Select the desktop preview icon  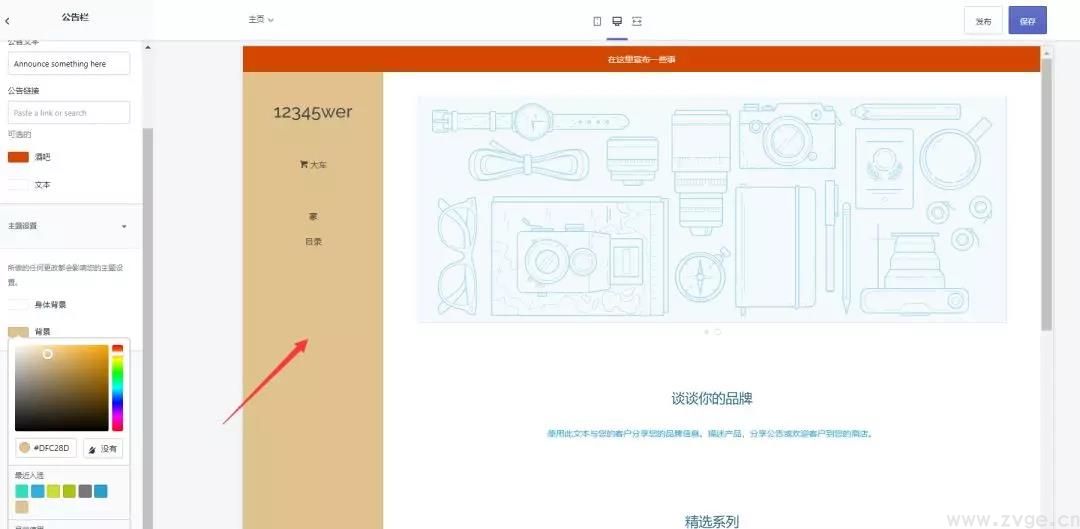(617, 21)
